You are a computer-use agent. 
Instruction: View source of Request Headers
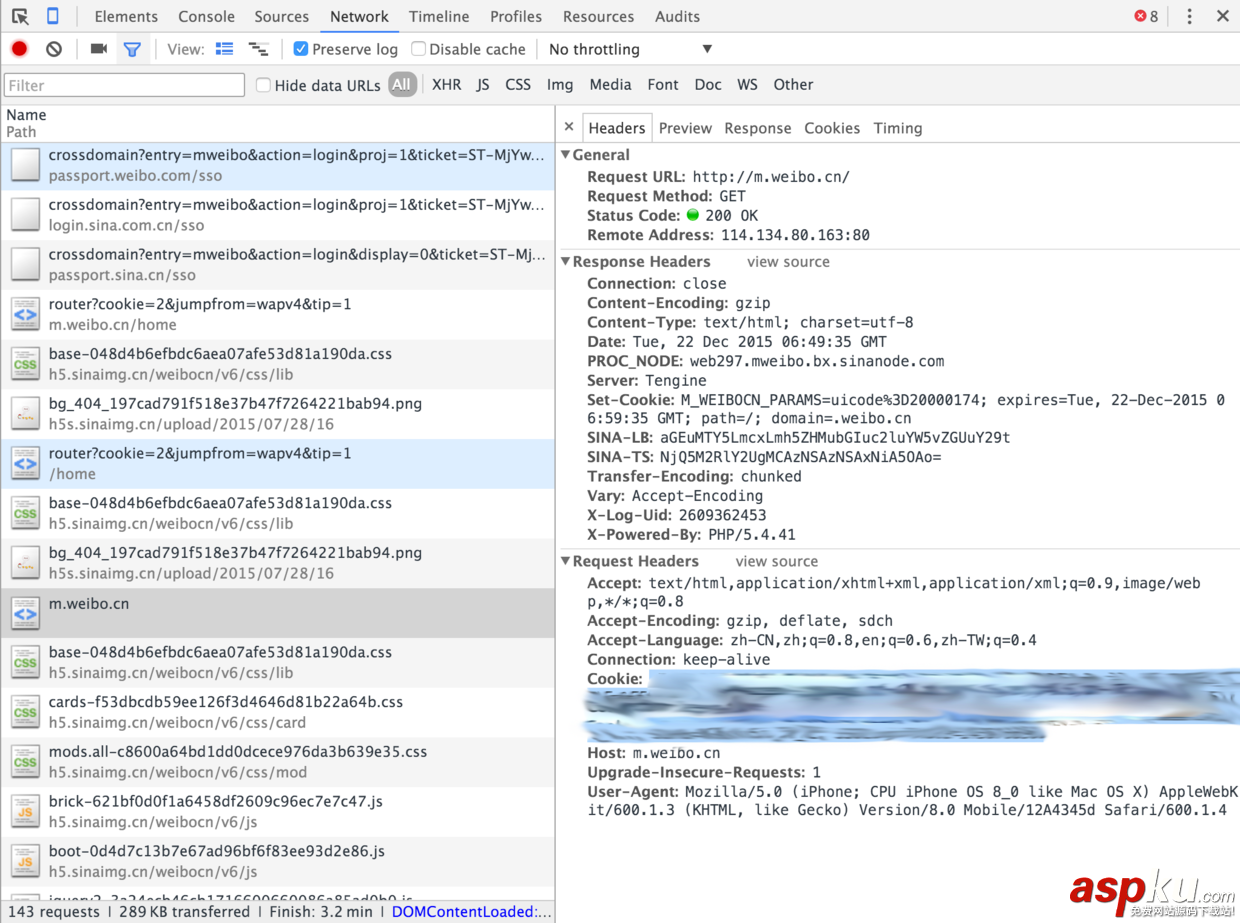[777, 562]
